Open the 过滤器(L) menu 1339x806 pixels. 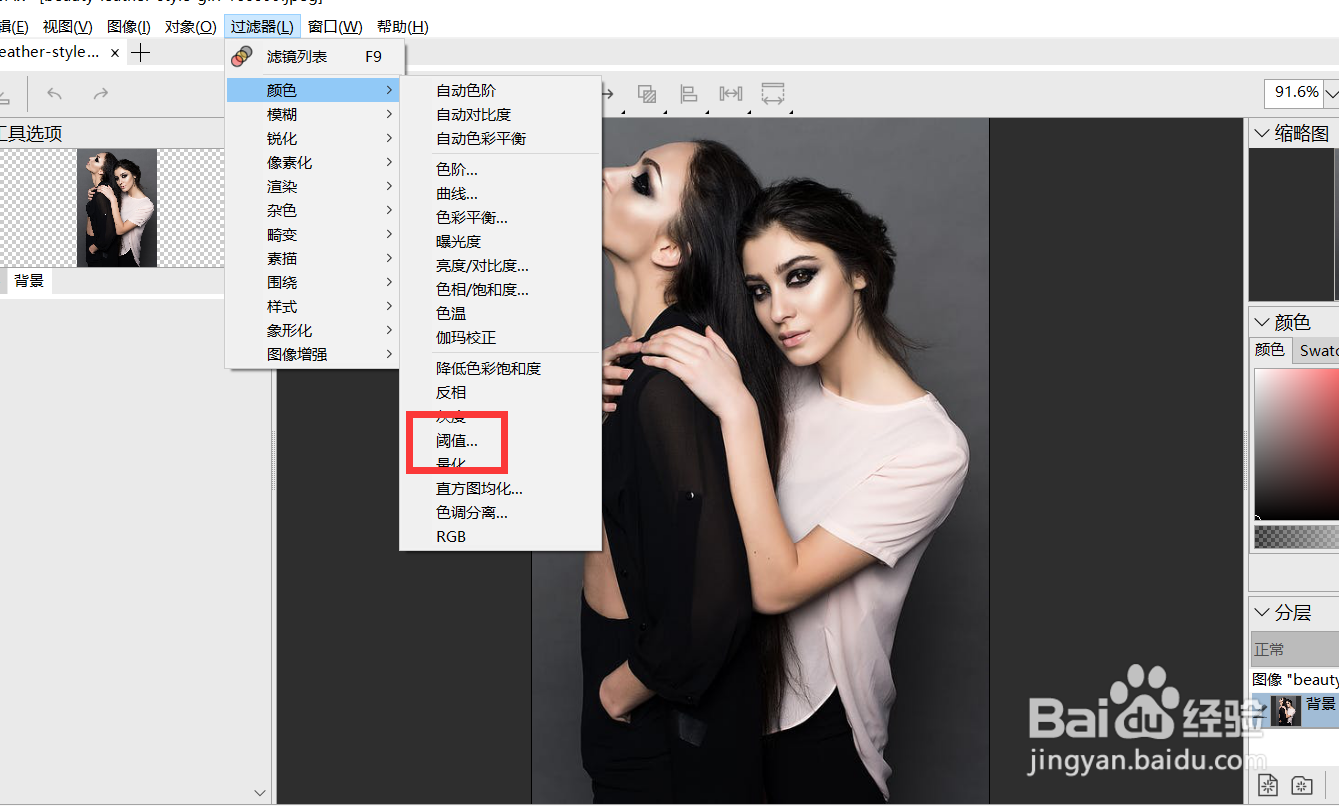click(262, 27)
